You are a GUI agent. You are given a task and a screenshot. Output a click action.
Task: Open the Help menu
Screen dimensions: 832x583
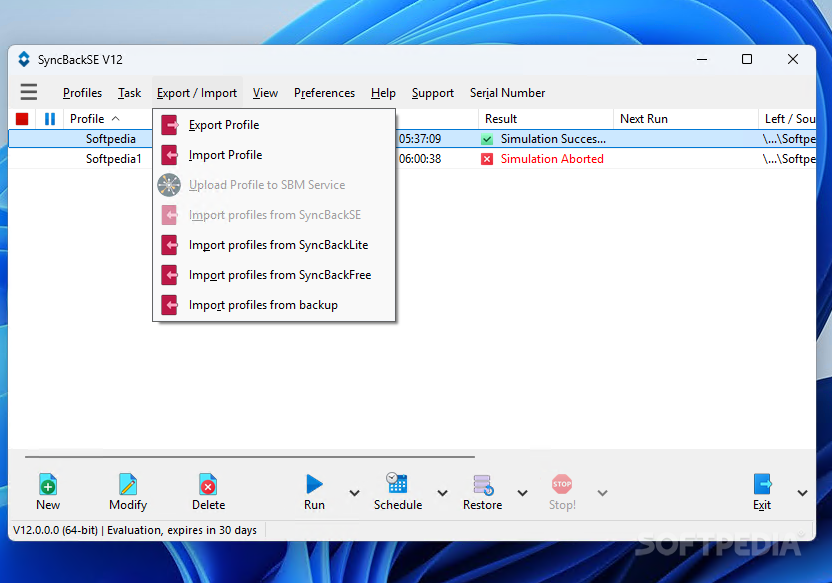[x=383, y=93]
